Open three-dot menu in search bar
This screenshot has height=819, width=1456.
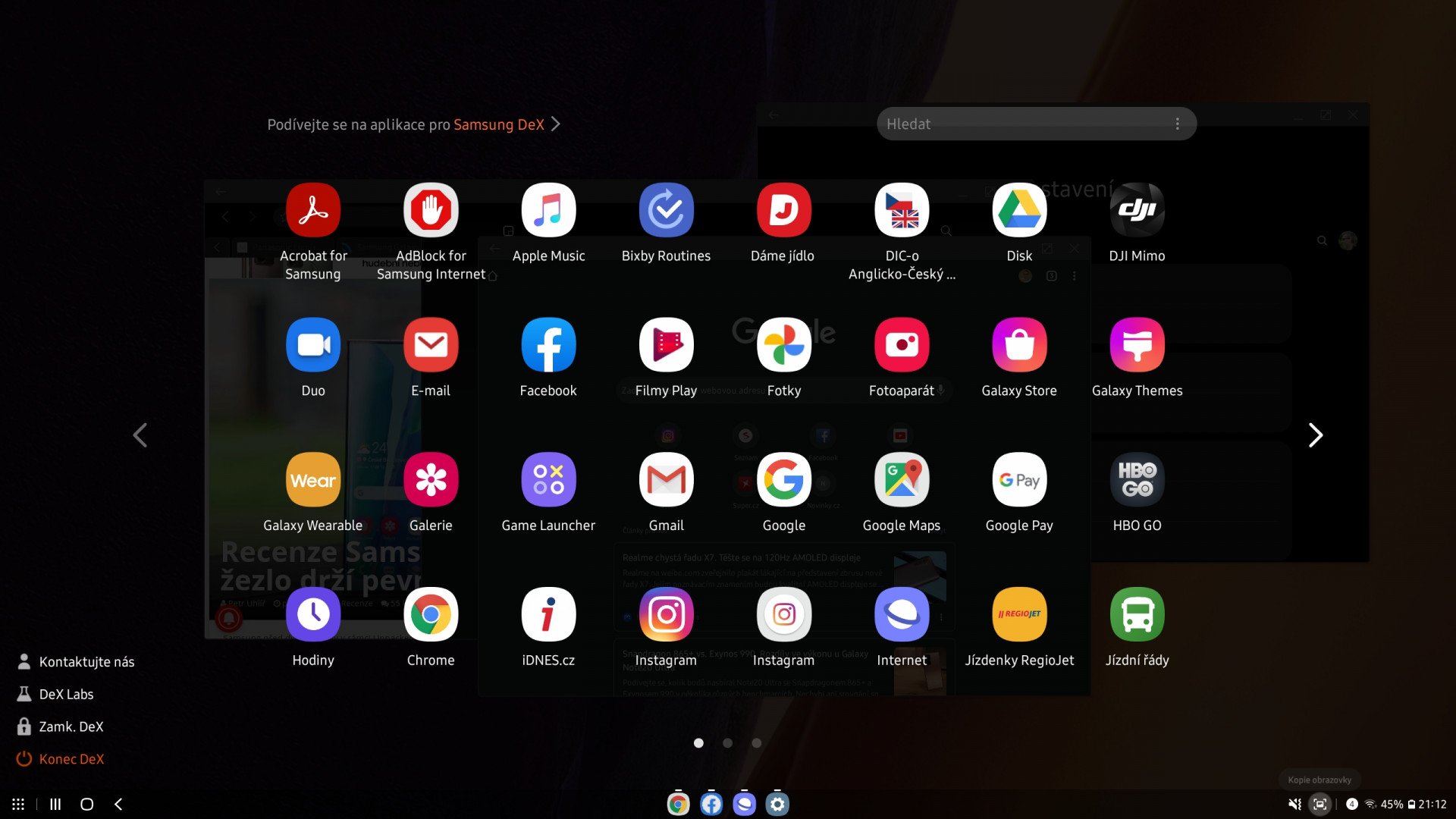click(x=1177, y=124)
